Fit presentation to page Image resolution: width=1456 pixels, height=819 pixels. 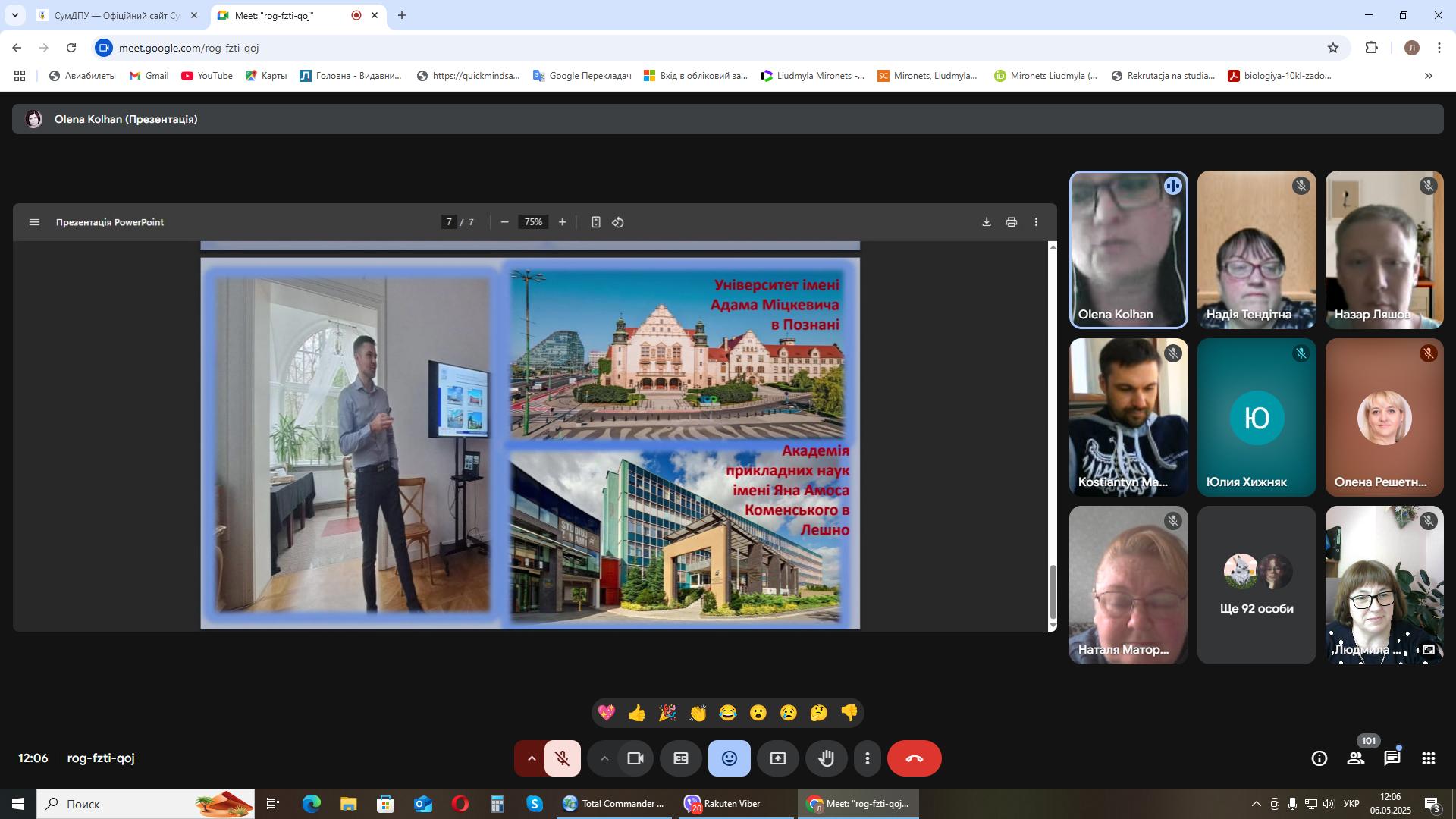(596, 222)
